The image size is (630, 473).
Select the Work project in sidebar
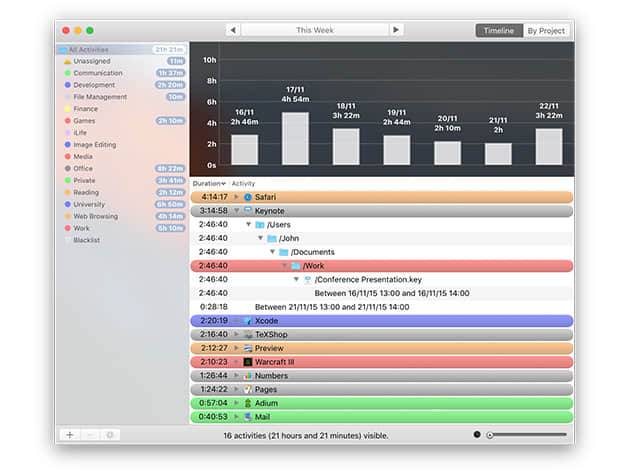point(122,228)
